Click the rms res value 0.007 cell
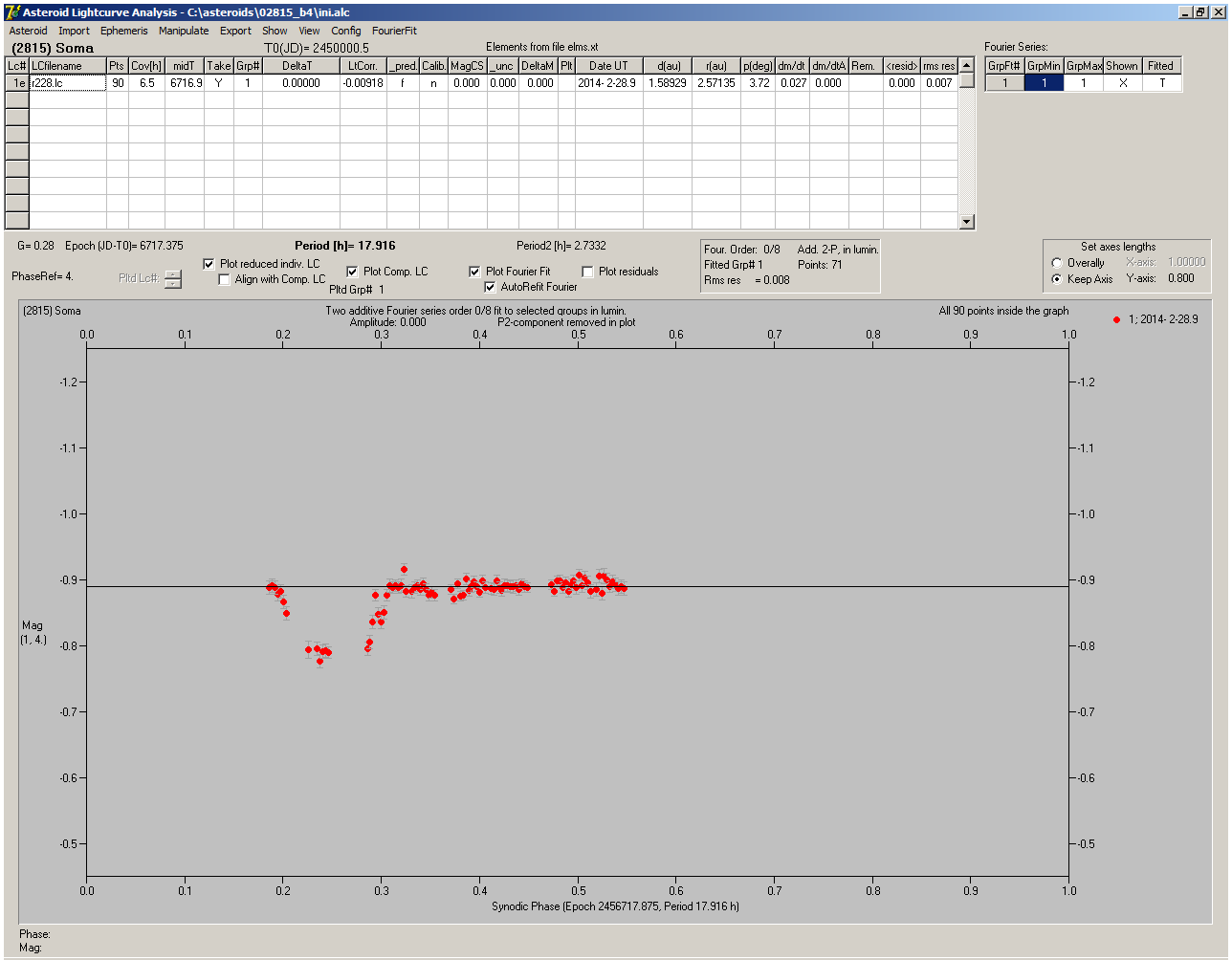 tap(938, 83)
